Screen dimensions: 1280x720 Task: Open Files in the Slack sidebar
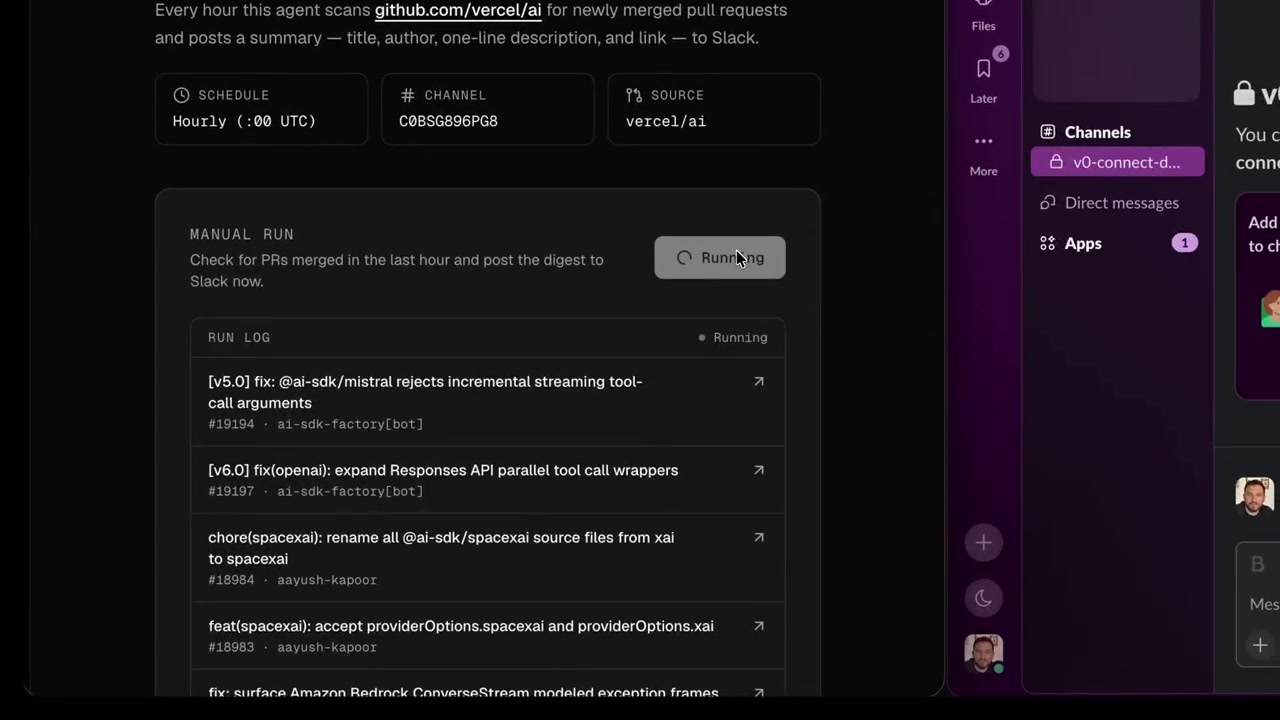point(984,16)
